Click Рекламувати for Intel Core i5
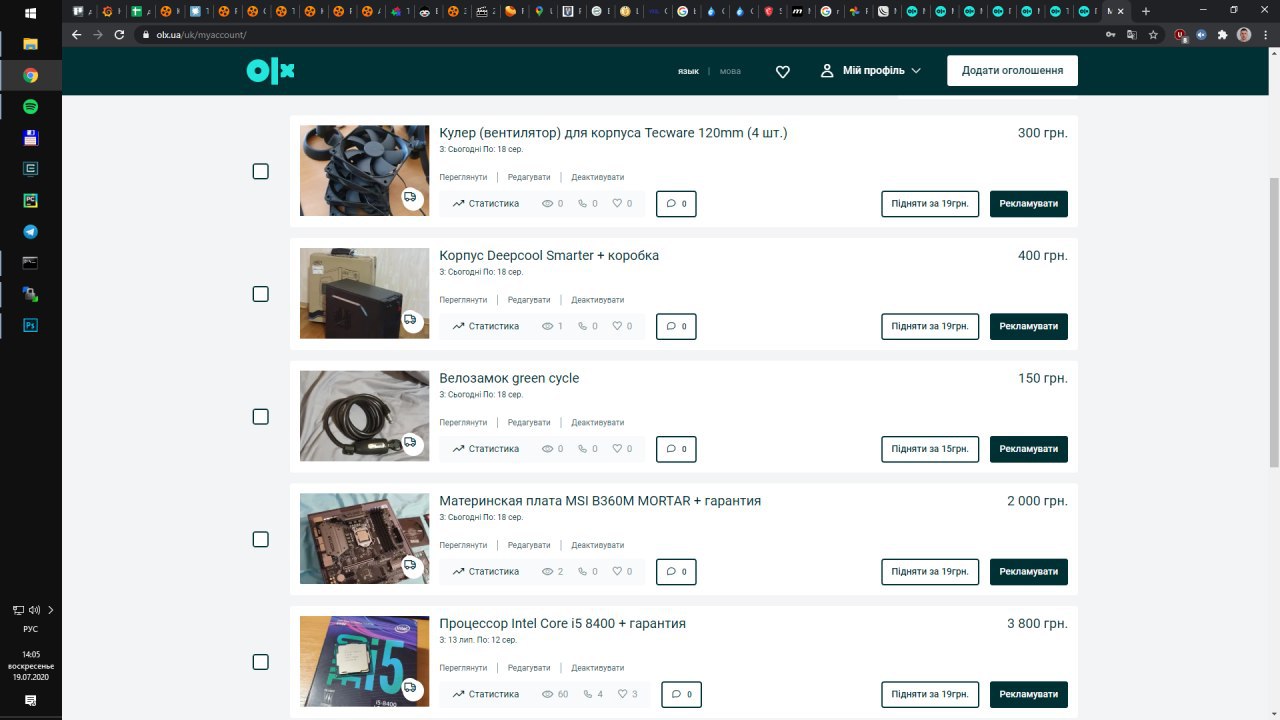Viewport: 1280px width, 720px height. tap(1029, 694)
